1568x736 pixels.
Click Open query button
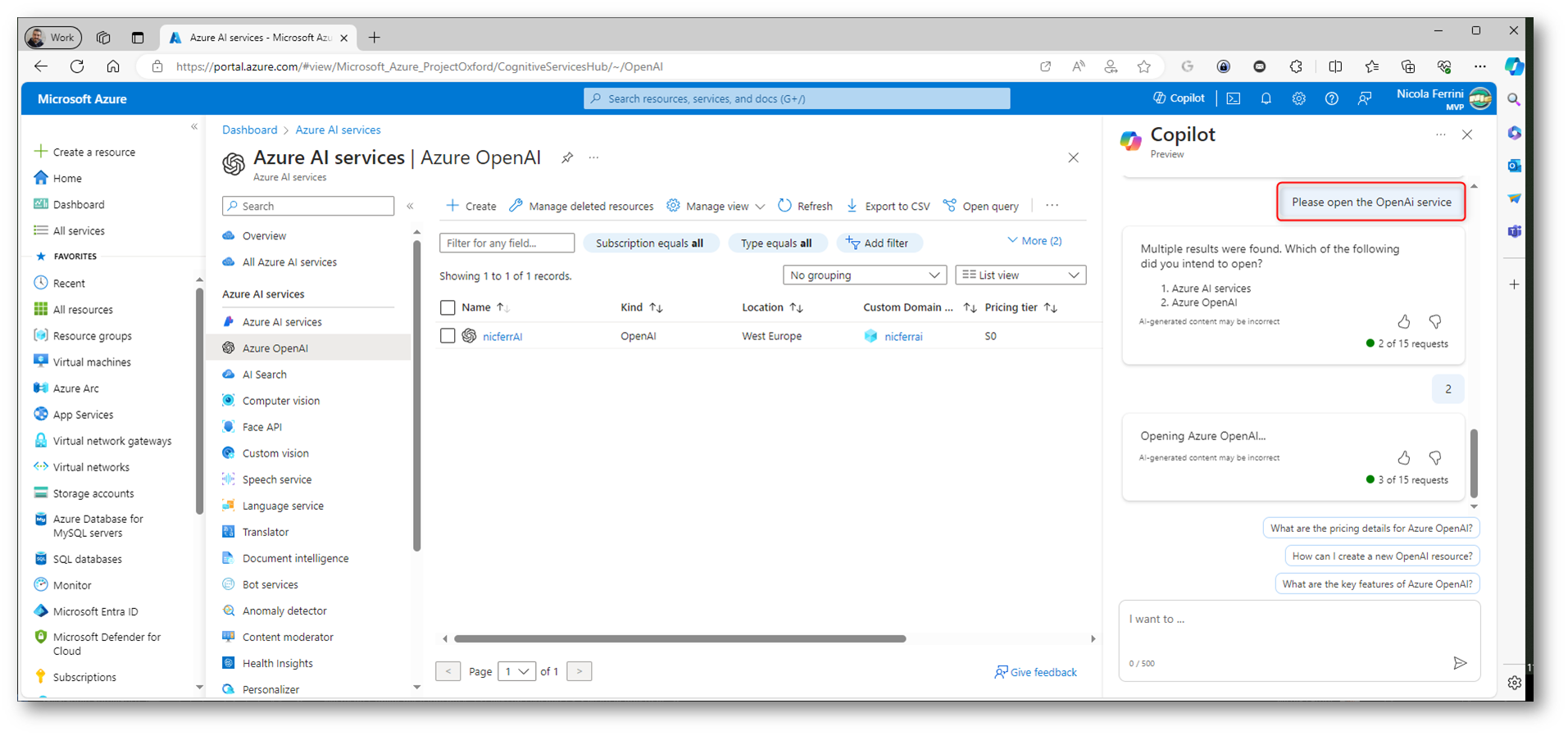(981, 206)
